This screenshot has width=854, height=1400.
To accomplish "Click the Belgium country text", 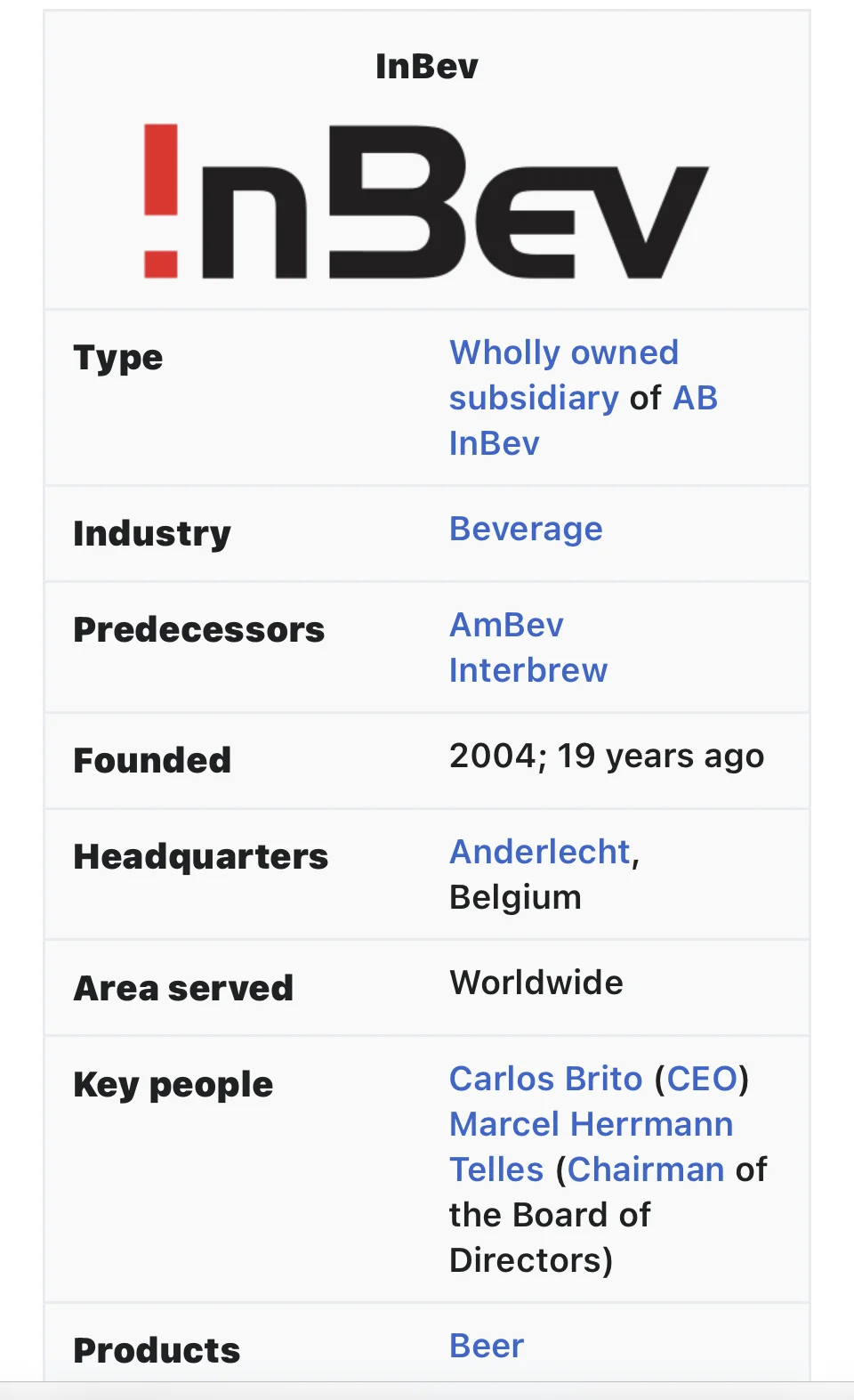I will [515, 897].
